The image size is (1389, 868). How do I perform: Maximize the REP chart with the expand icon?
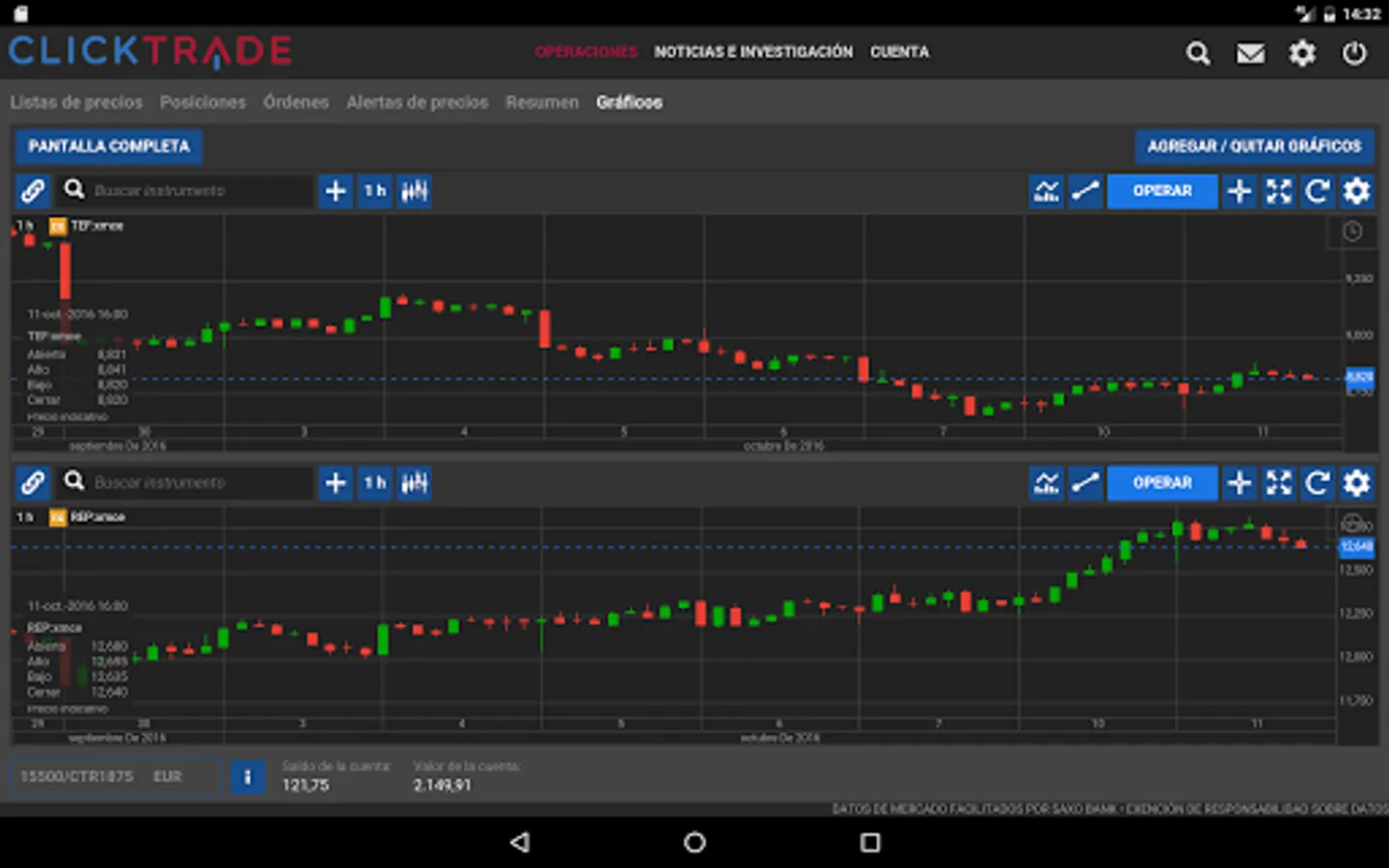1279,482
